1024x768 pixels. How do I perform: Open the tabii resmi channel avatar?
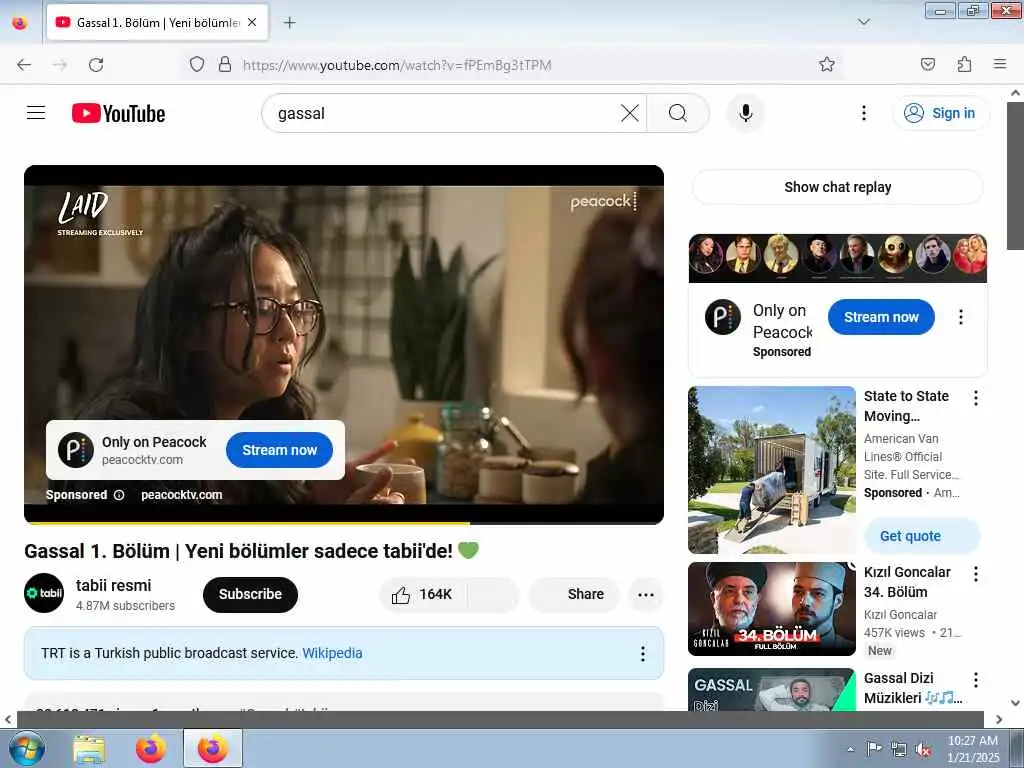point(44,593)
